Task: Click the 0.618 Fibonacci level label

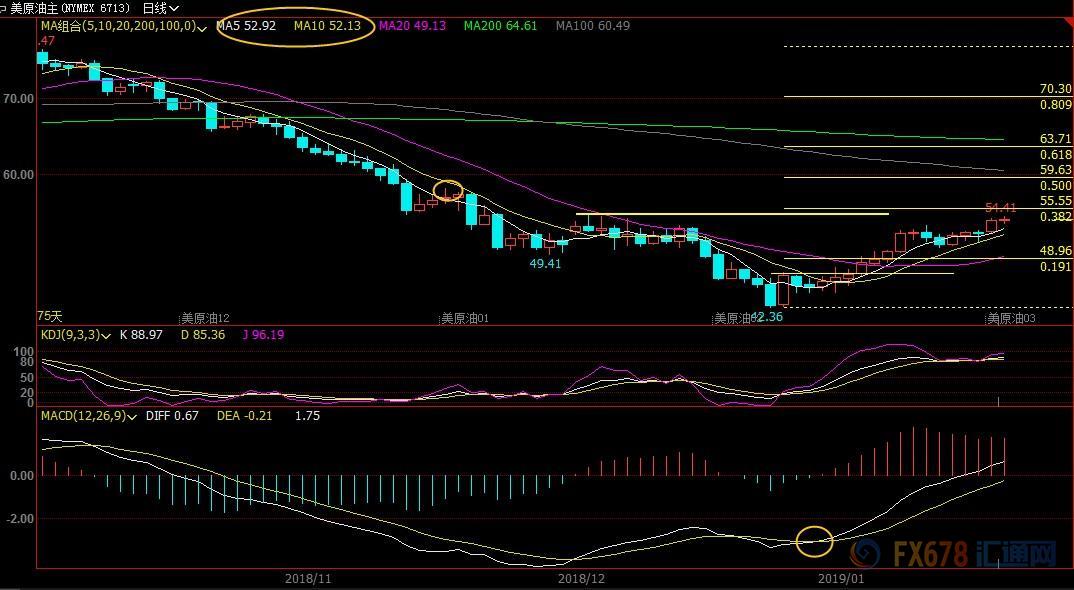Action: tap(1055, 155)
